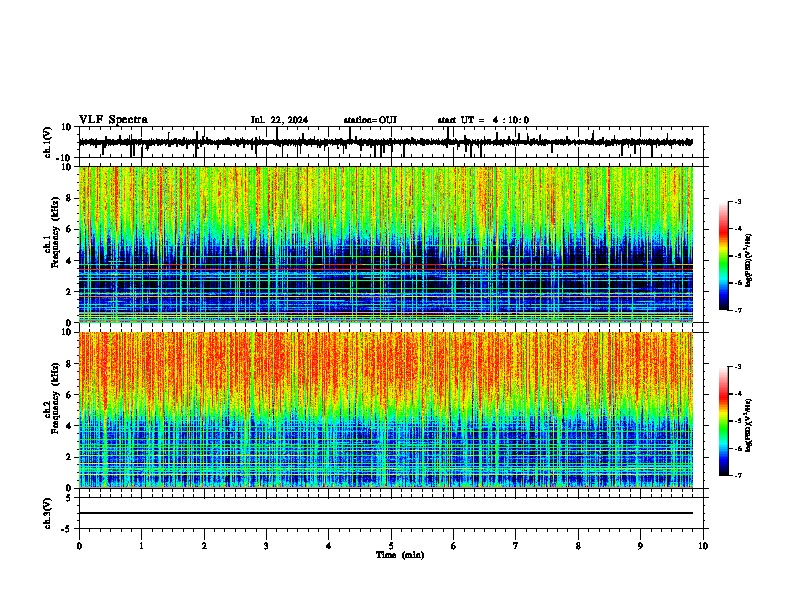Click the time-axis tick label 0
792x612 pixels.
[79, 546]
